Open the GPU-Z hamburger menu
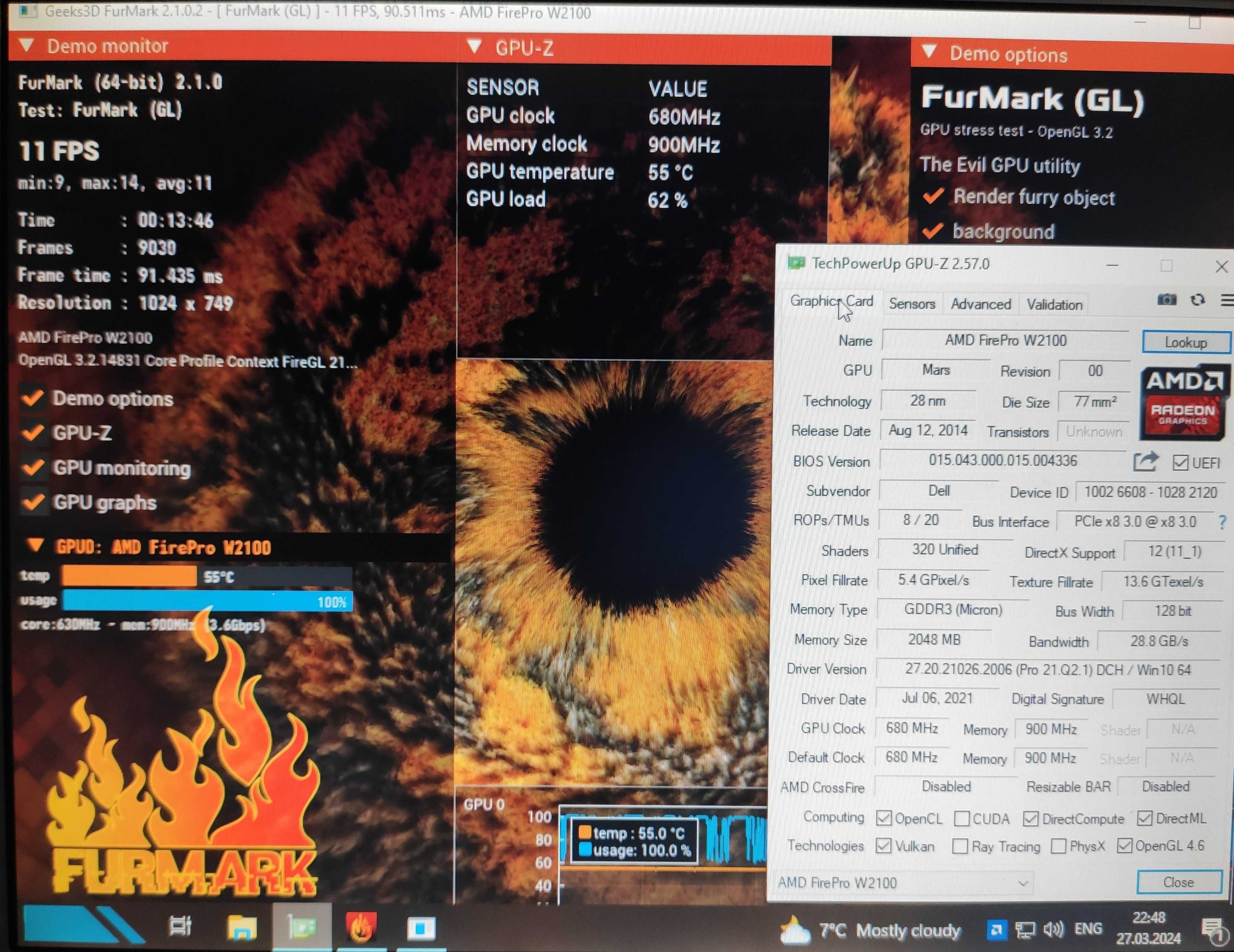This screenshot has height=952, width=1234. [x=1227, y=301]
